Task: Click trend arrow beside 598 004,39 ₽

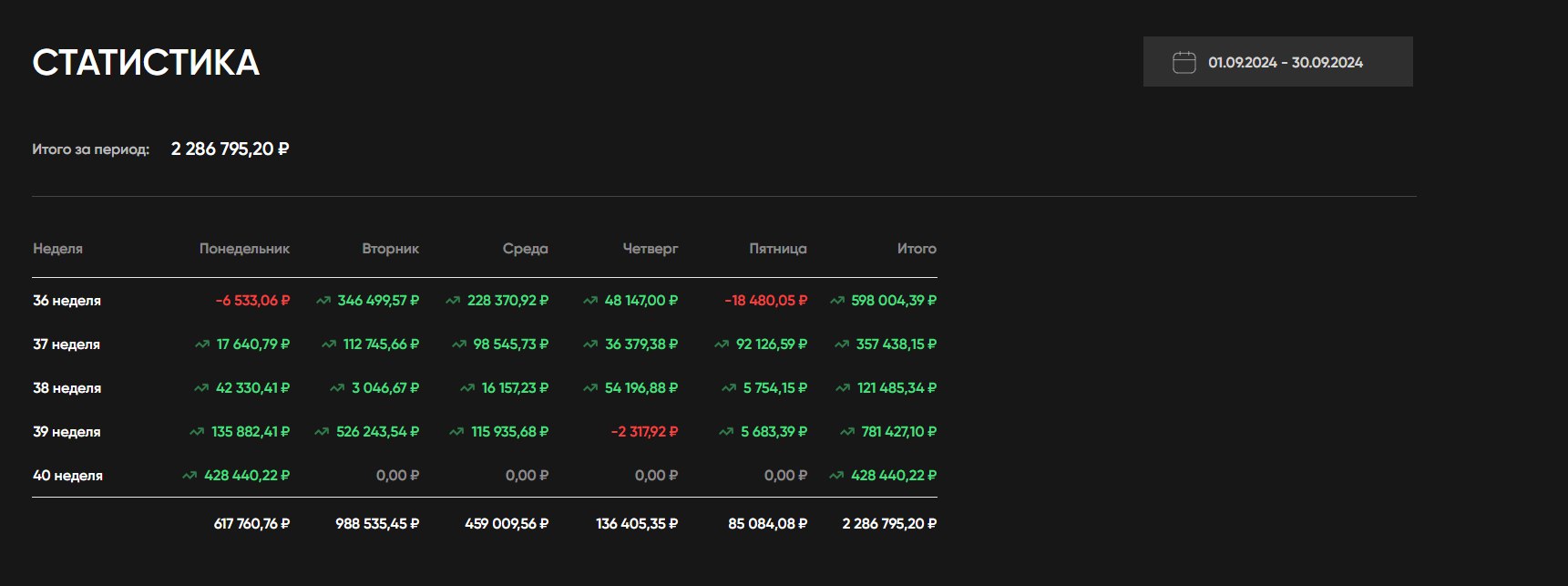Action: pos(836,300)
